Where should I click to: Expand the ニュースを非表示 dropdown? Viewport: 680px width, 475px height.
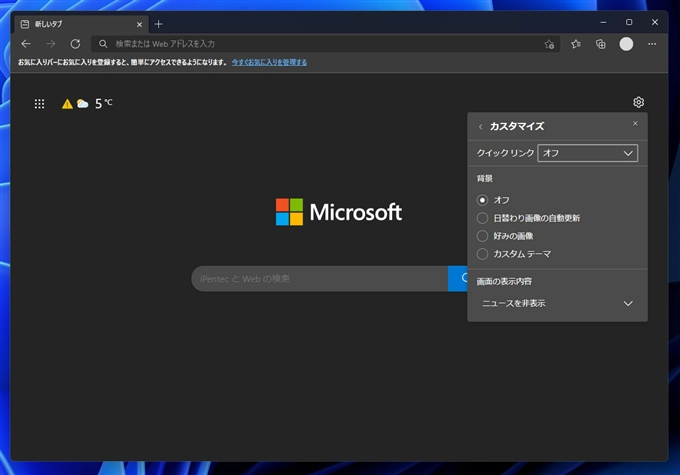point(557,303)
